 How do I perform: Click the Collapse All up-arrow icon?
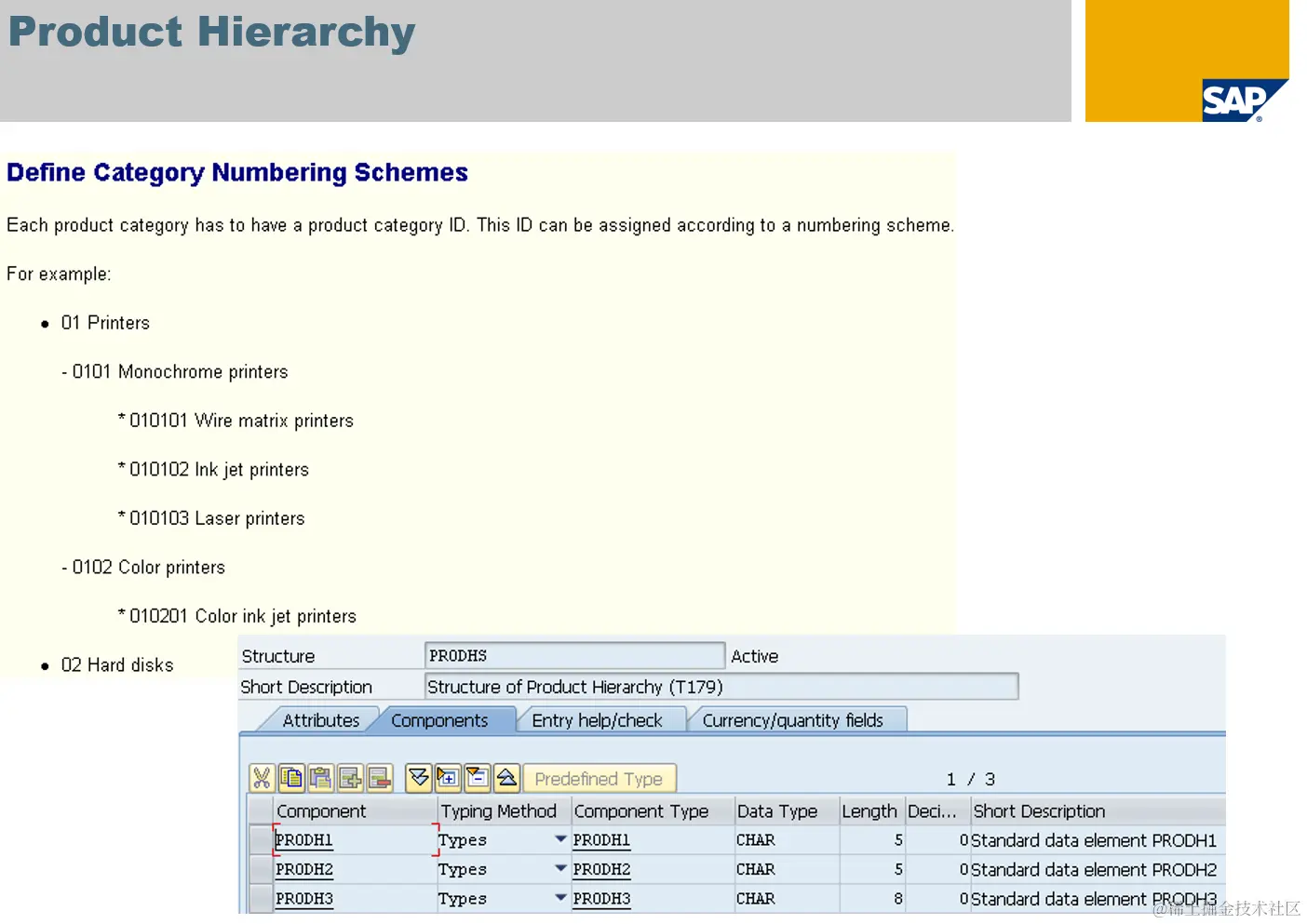[506, 777]
